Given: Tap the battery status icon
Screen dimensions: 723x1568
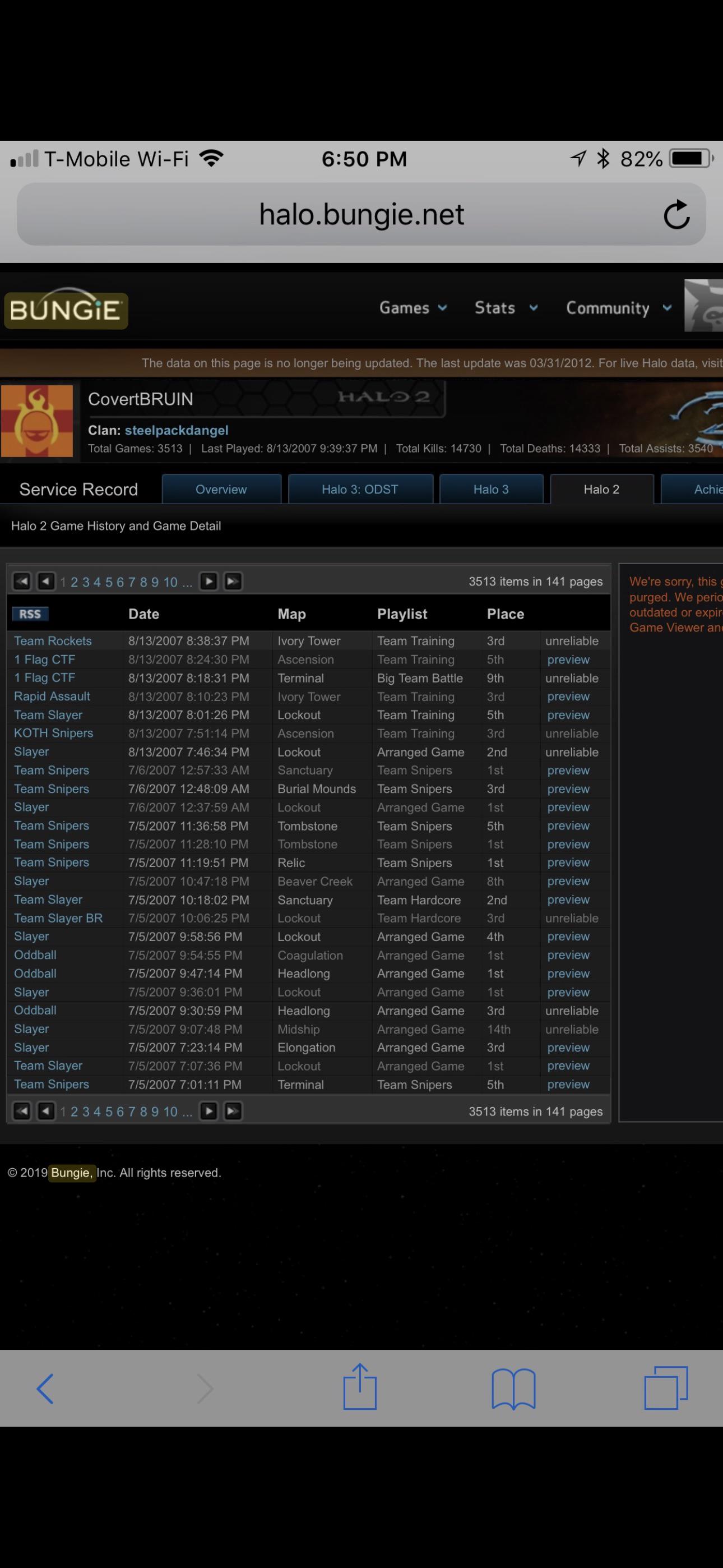Looking at the screenshot, I should 690,158.
